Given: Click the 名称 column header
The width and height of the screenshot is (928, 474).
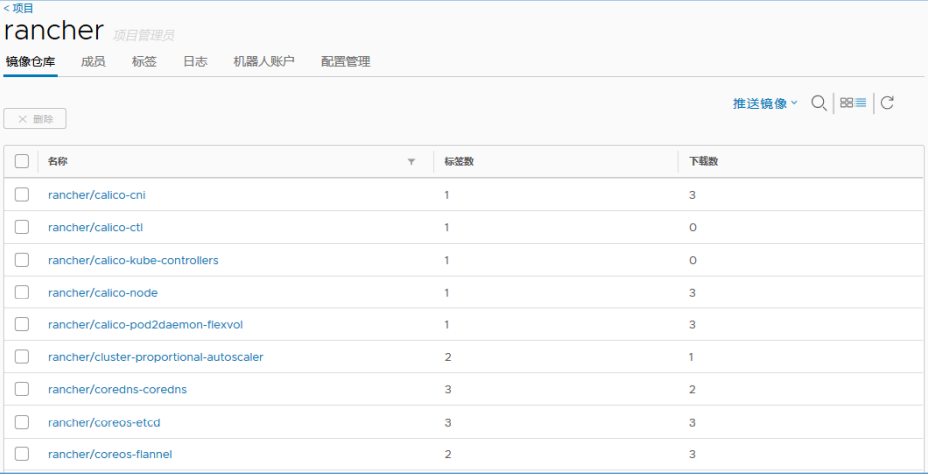Looking at the screenshot, I should coord(57,162).
